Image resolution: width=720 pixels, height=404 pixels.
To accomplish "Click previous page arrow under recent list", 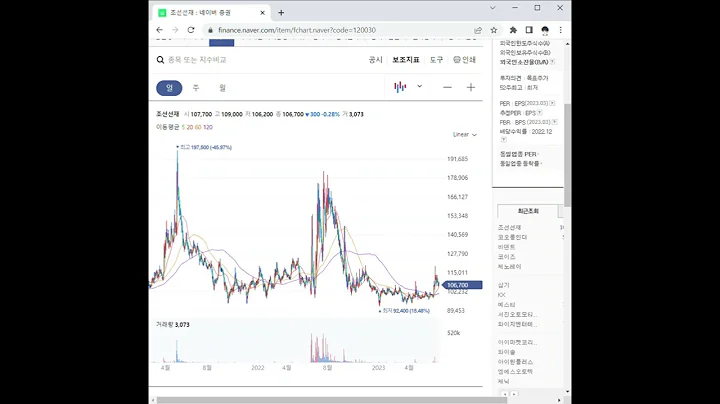I will [x=505, y=394].
